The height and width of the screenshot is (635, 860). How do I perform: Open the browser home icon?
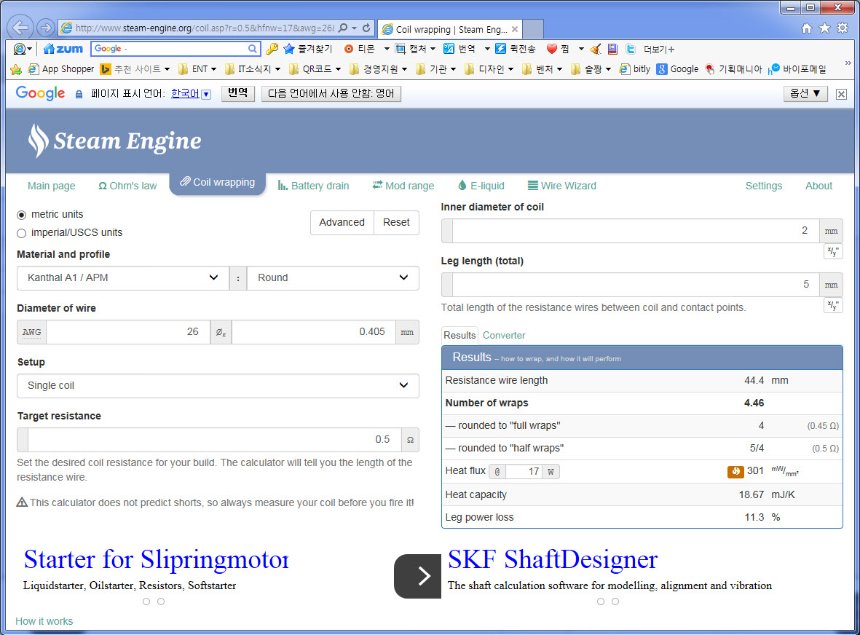coord(806,28)
